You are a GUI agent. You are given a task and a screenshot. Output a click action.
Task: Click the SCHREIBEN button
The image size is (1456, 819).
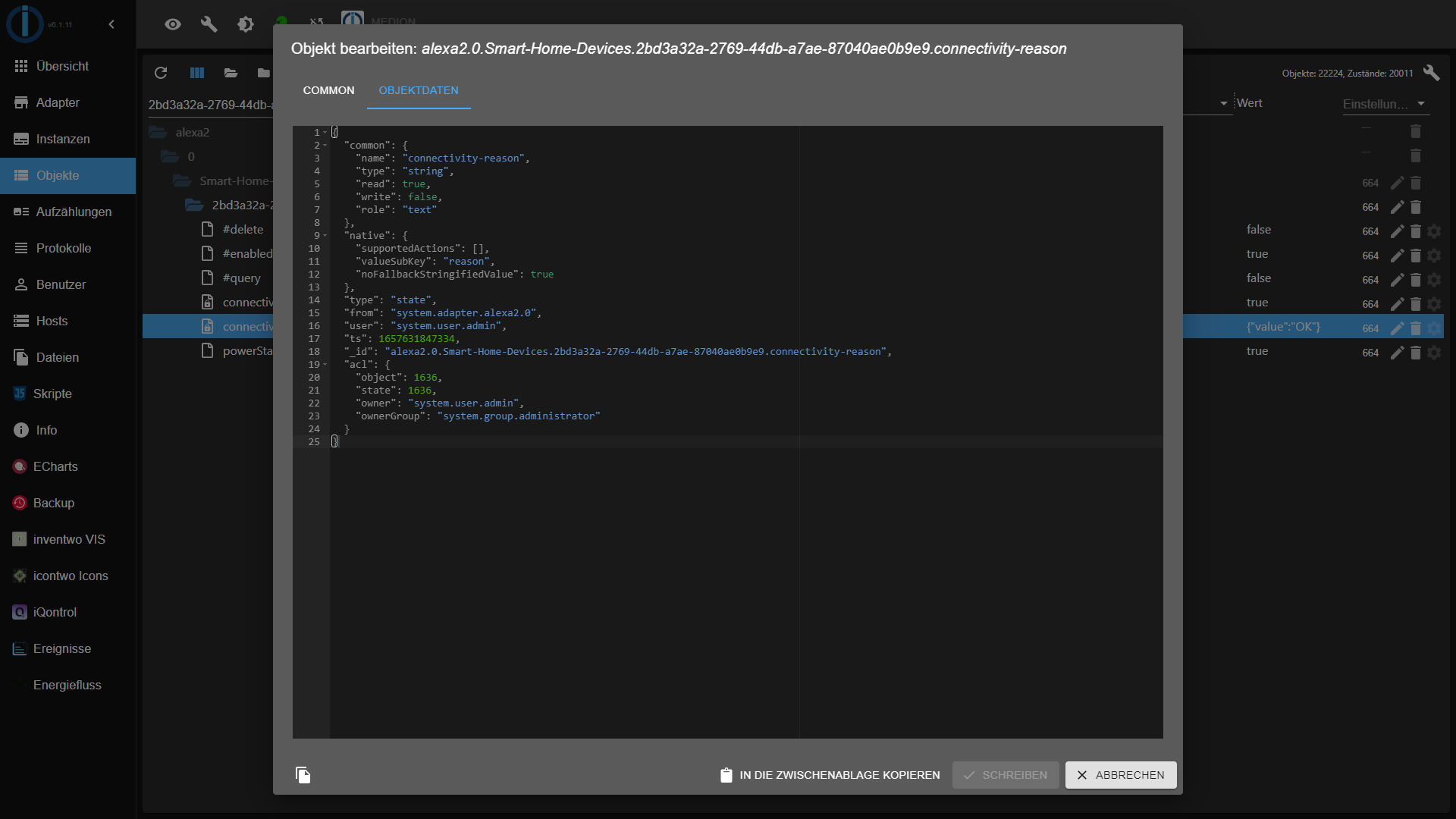pos(1006,775)
